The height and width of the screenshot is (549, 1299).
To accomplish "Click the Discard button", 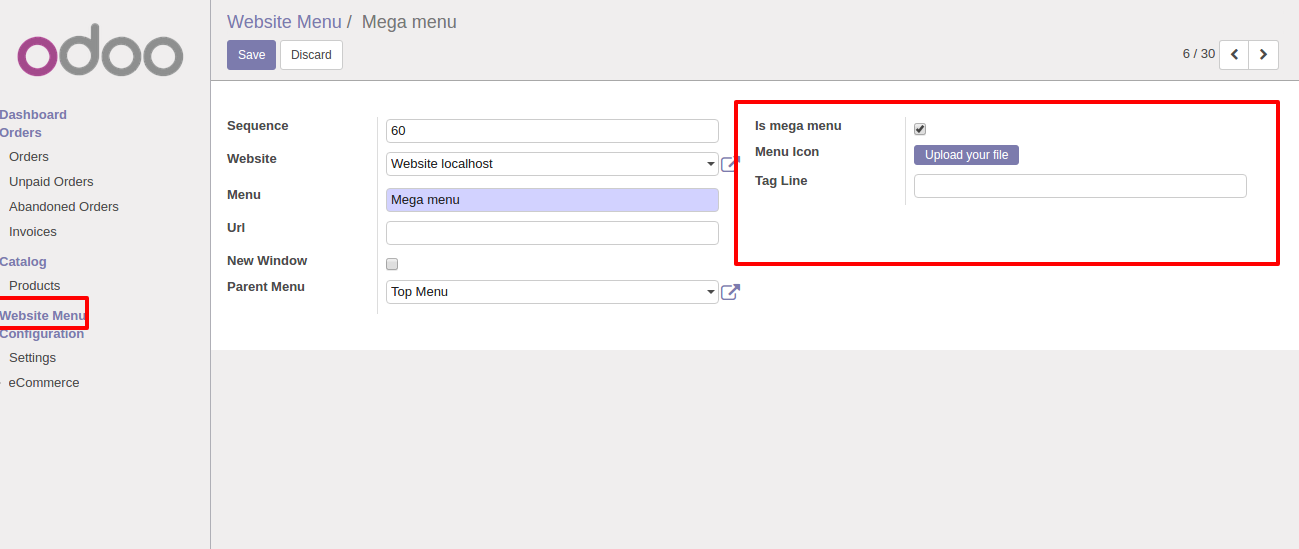I will point(311,55).
